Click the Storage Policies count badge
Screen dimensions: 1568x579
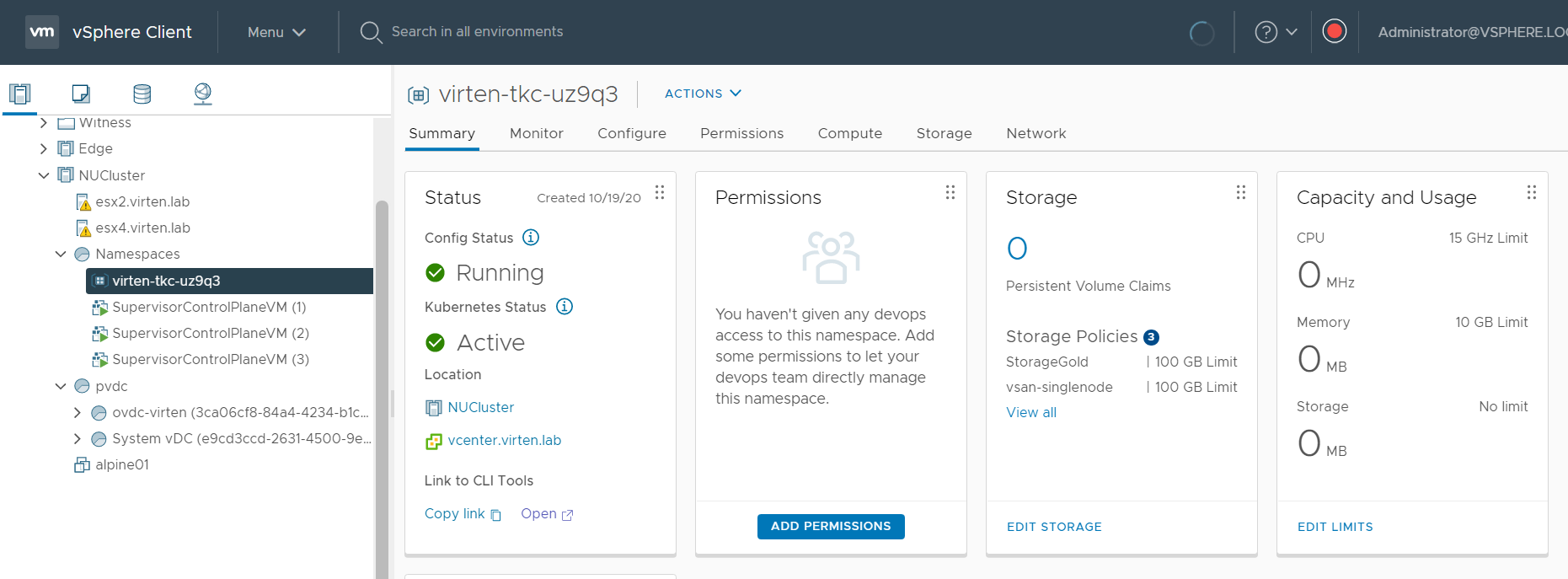[1151, 337]
